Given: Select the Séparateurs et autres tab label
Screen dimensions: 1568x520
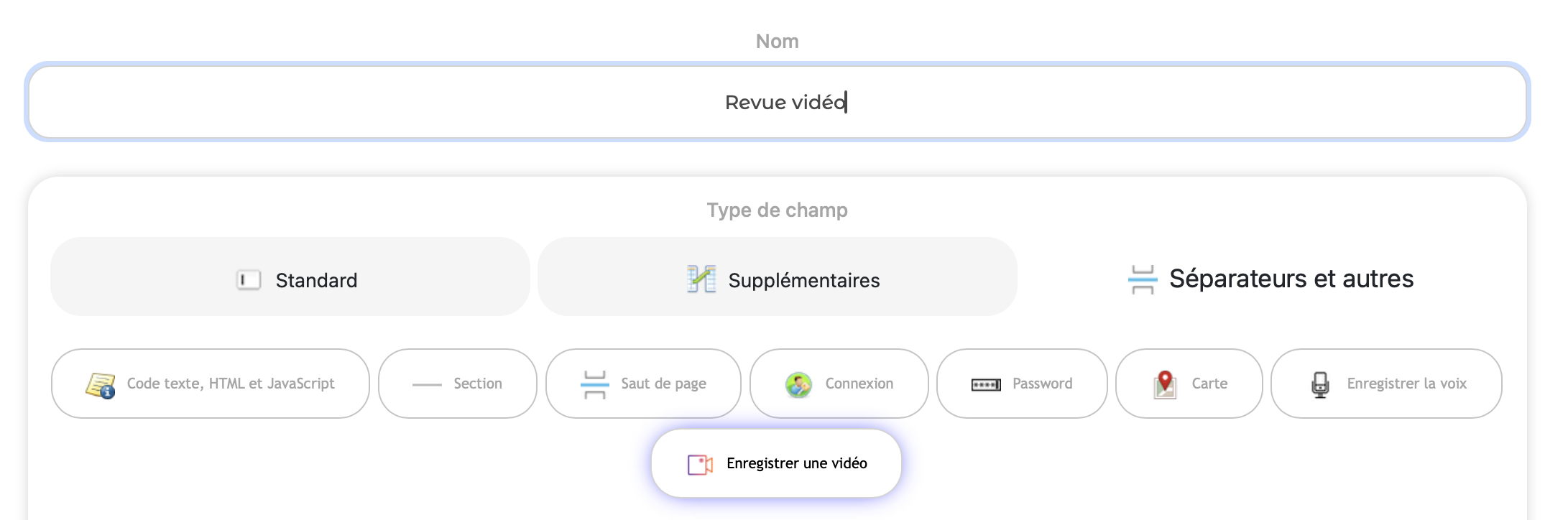Looking at the screenshot, I should click(1291, 279).
